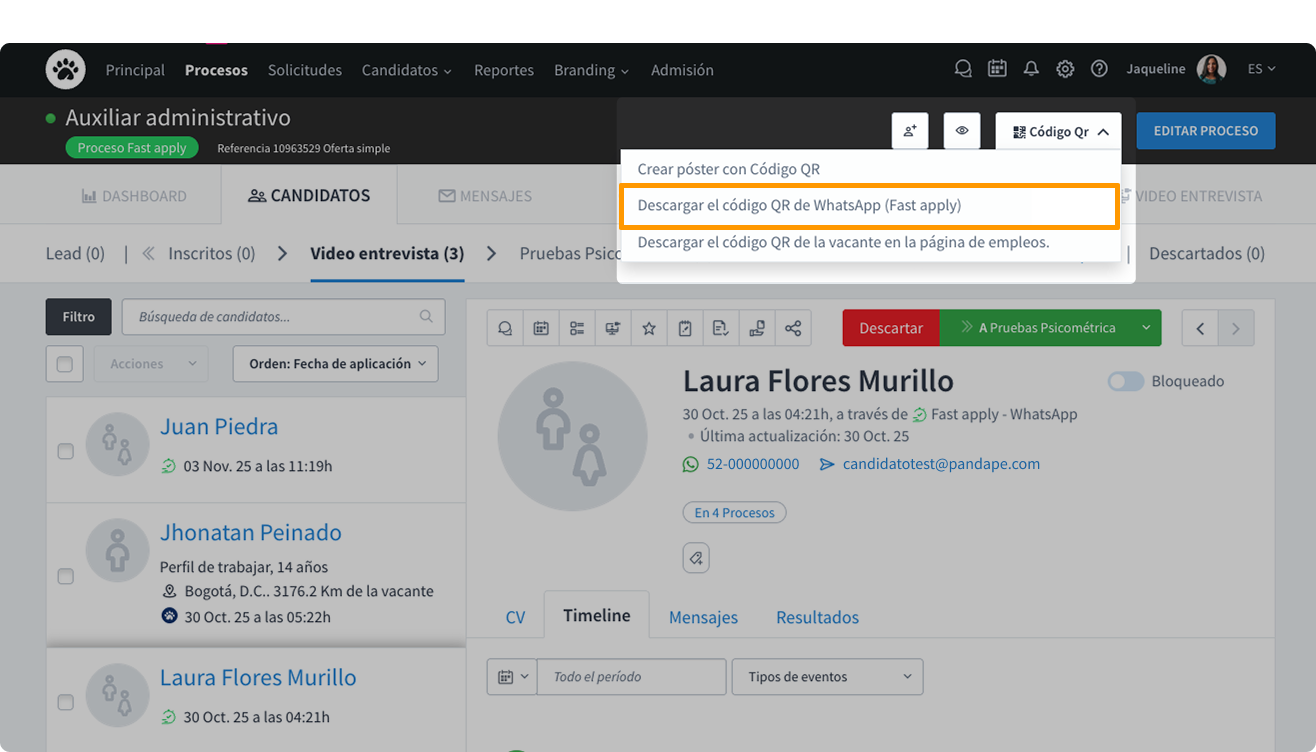Toggle the Bloqueado switch

(x=1126, y=381)
